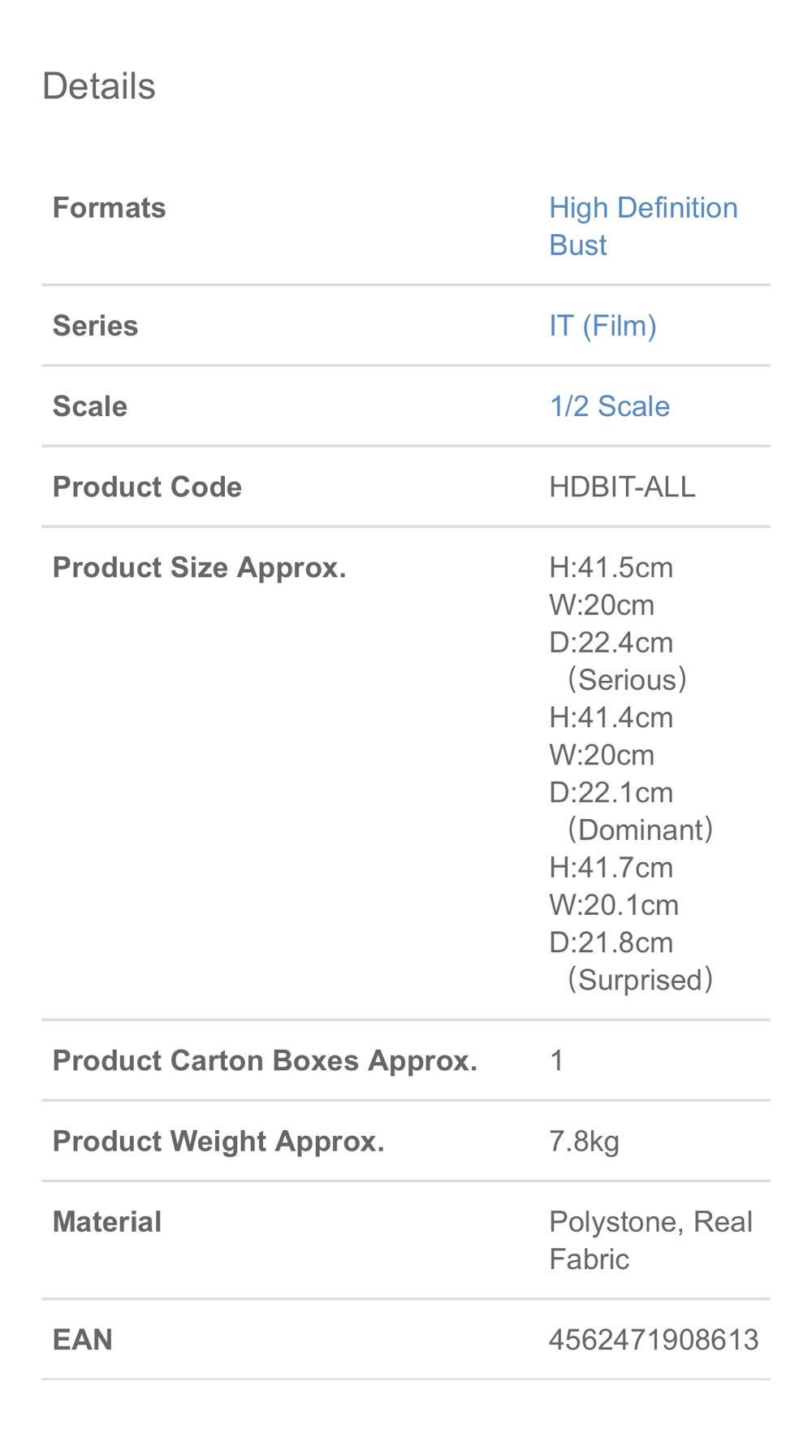Click the (Surprised) size variant text

pos(640,980)
